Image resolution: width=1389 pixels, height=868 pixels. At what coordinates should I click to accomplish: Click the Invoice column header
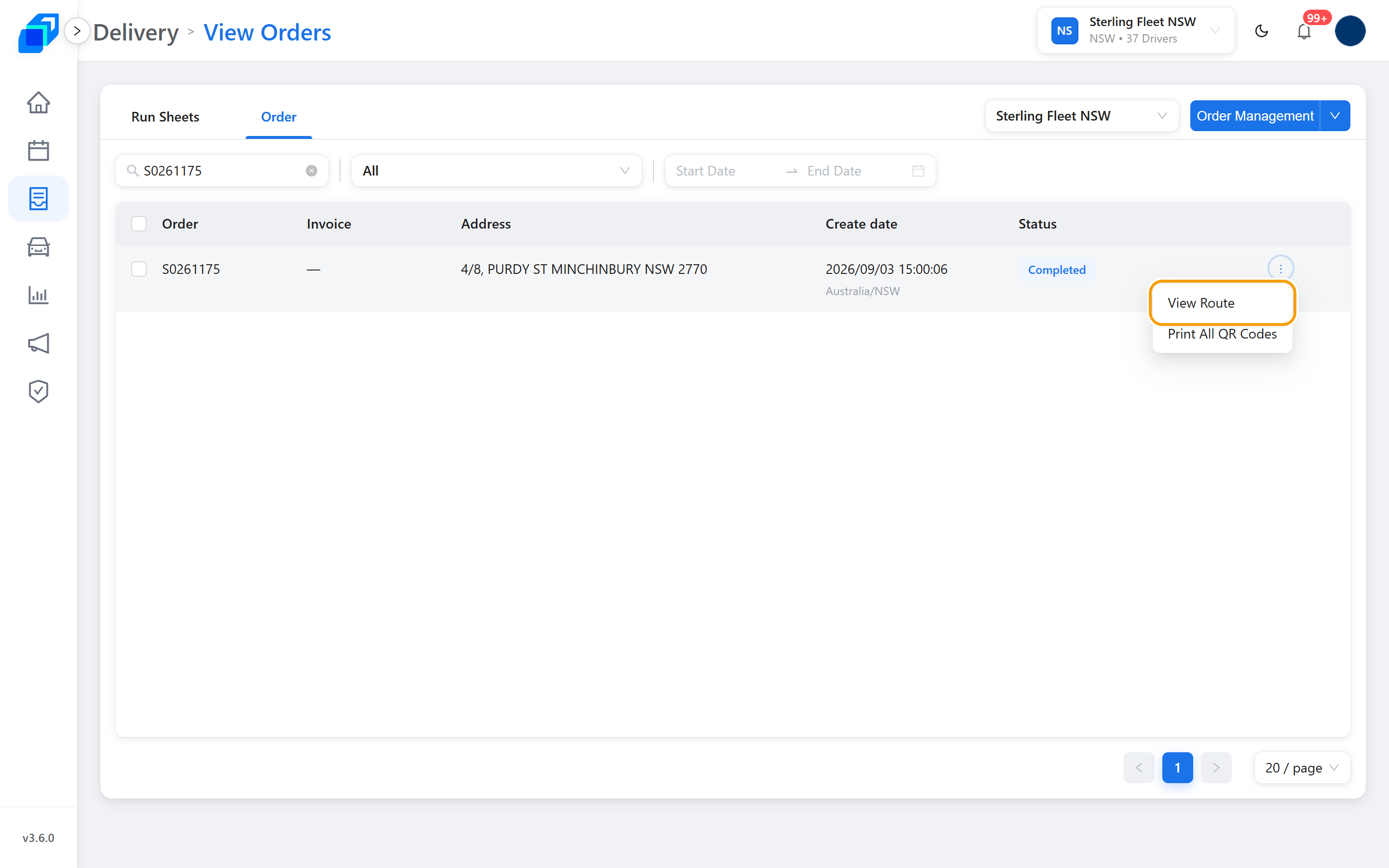(x=329, y=224)
